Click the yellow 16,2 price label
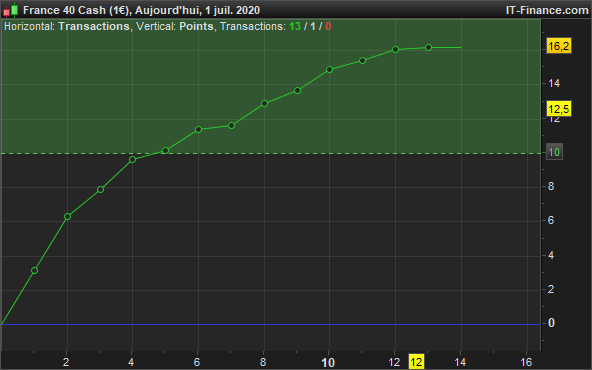The image size is (592, 370). pos(559,46)
